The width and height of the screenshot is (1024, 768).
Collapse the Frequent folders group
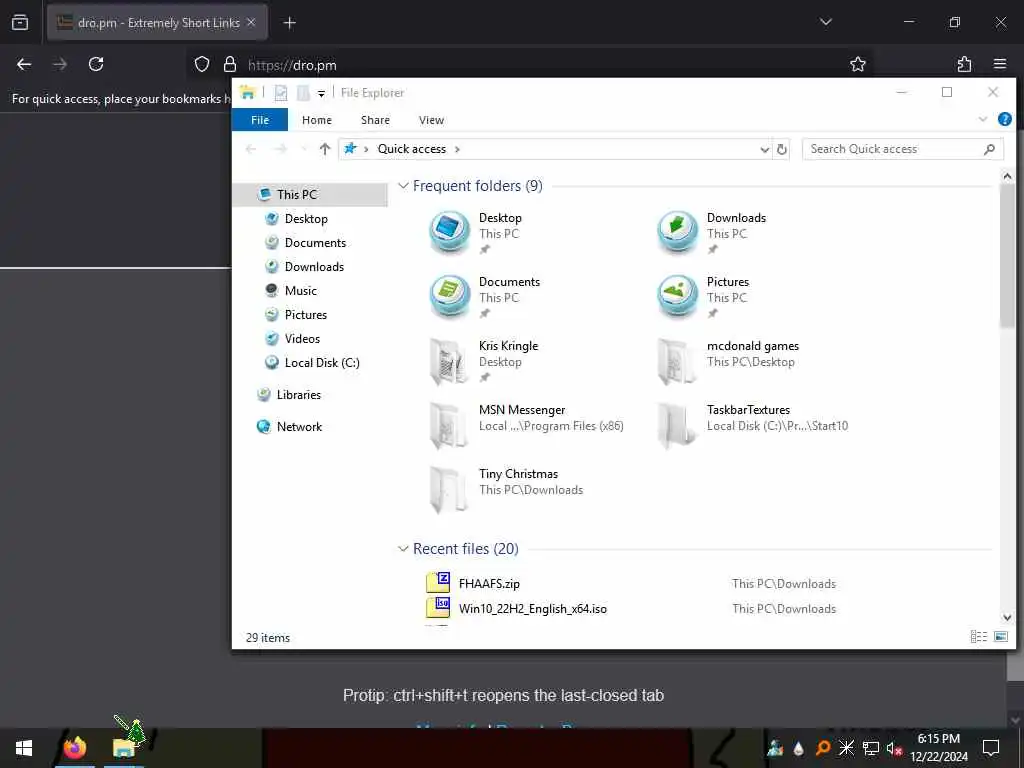(403, 186)
